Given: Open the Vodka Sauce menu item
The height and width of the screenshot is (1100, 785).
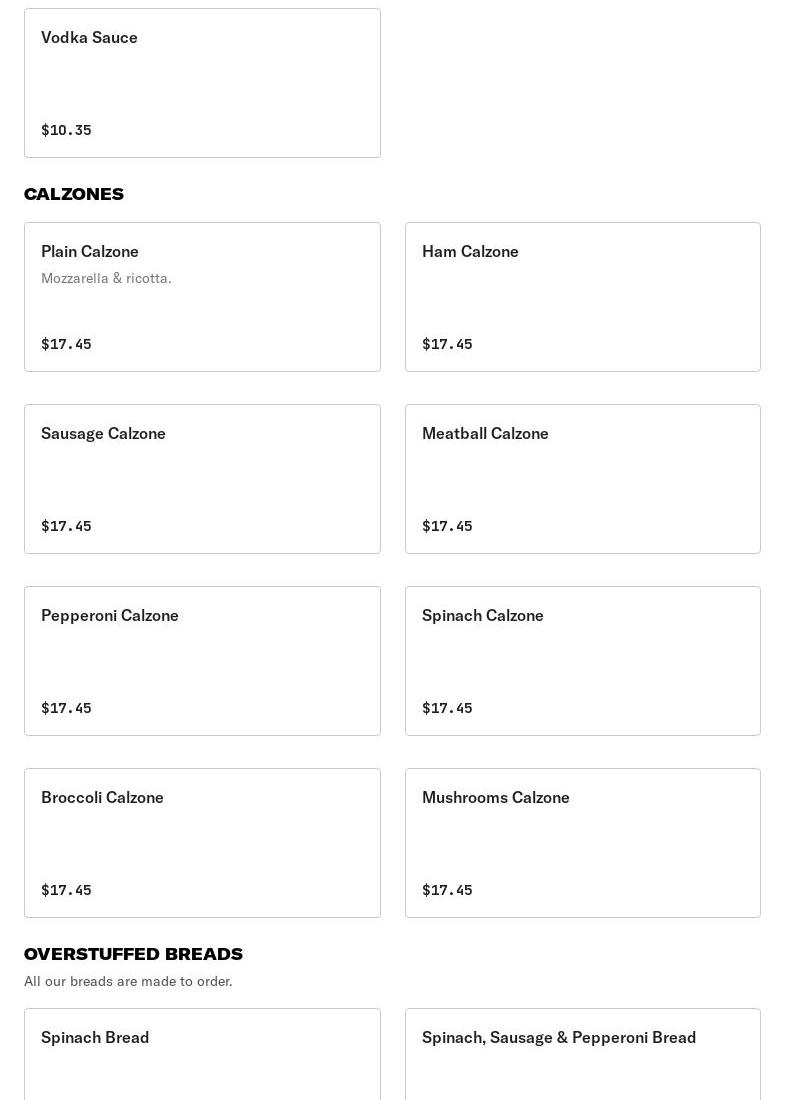Looking at the screenshot, I should click(x=202, y=83).
